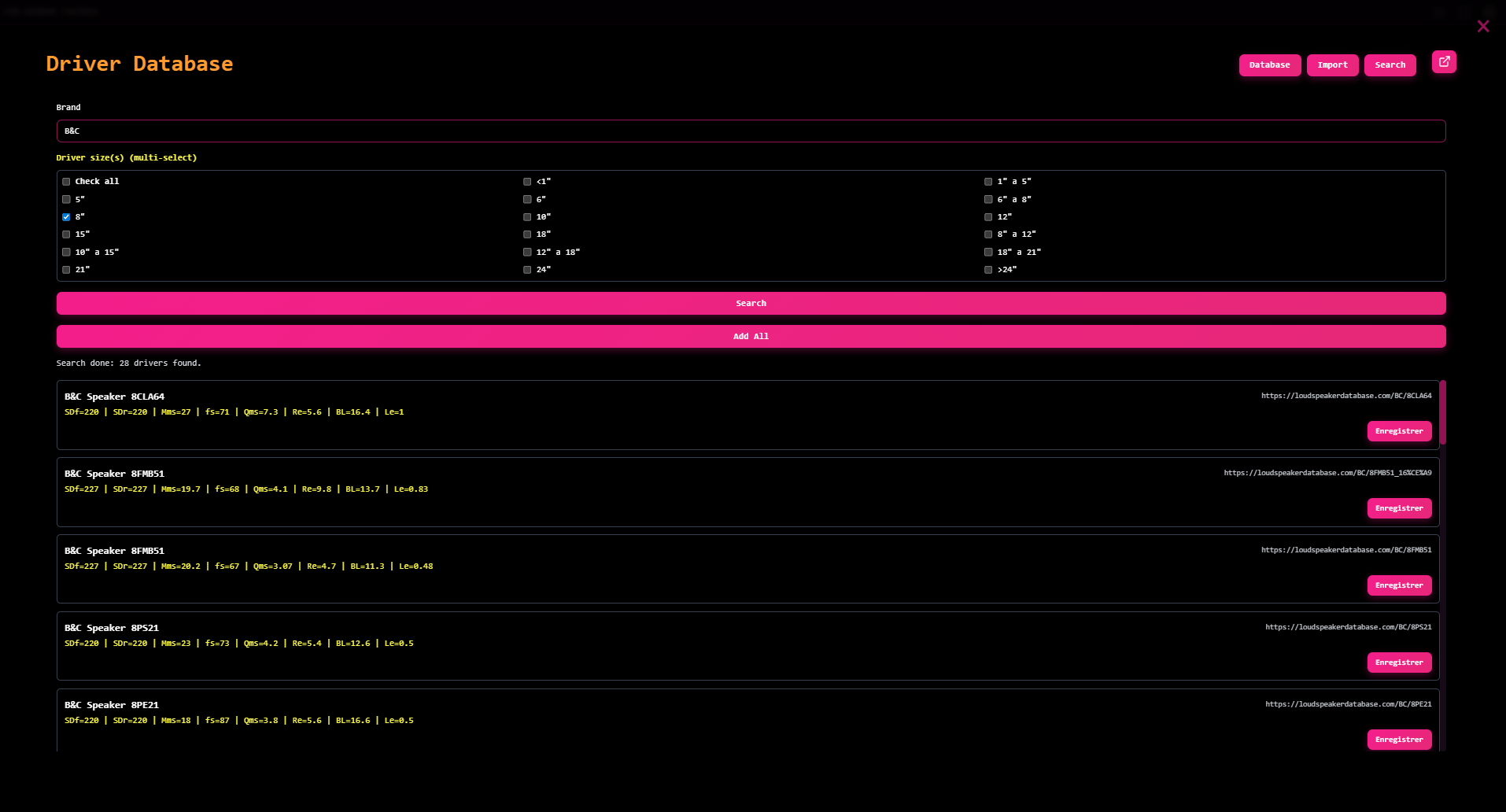Viewport: 1506px width, 812px height.
Task: Open the Import tab
Action: point(1332,65)
